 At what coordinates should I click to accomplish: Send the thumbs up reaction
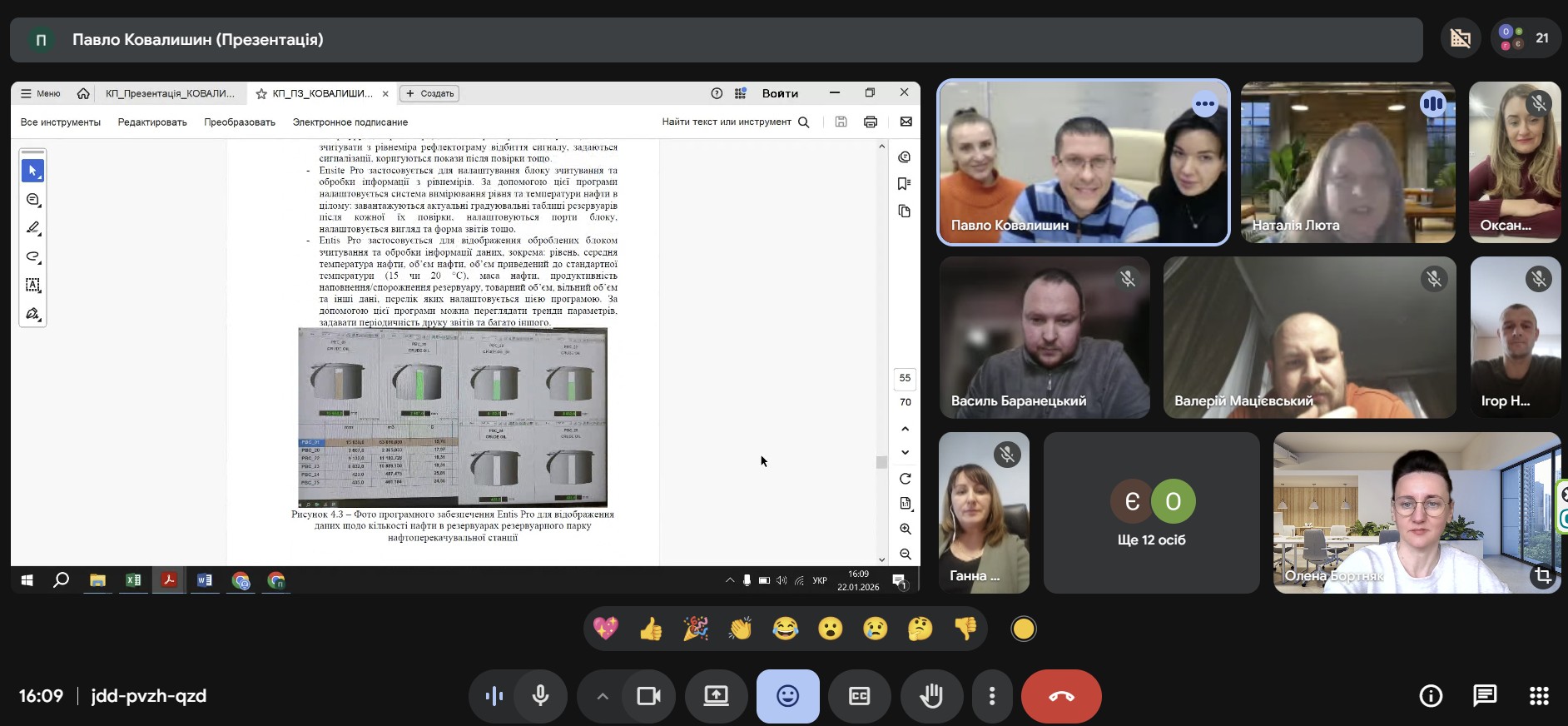651,629
